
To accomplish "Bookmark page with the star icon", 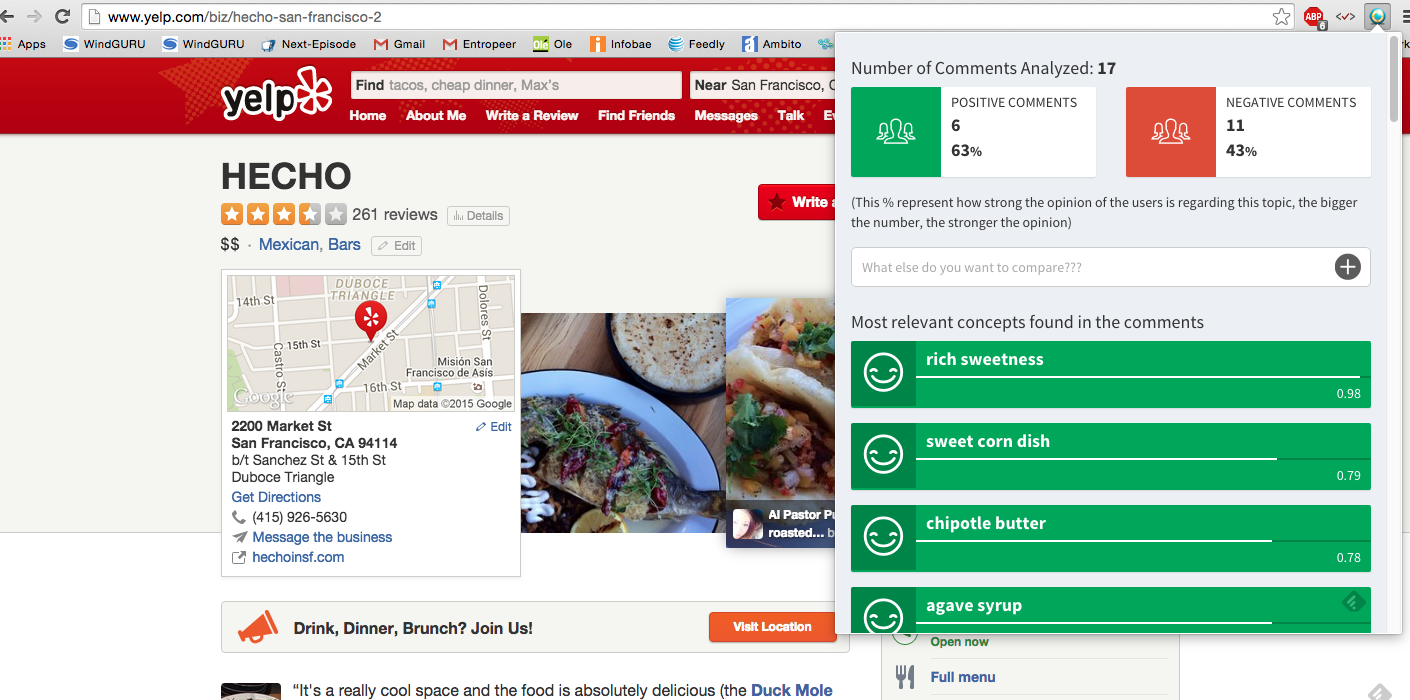I will point(1281,16).
